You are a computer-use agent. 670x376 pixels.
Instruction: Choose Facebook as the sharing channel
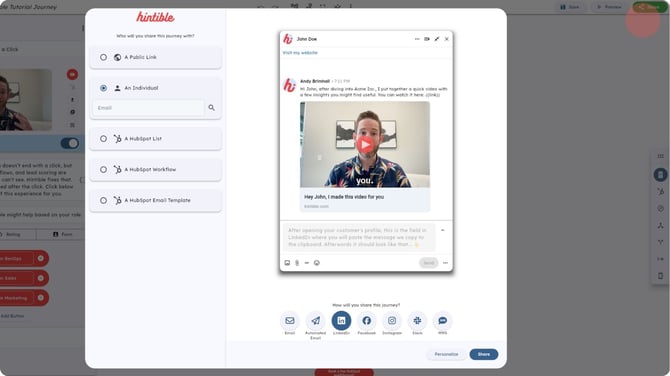tap(367, 320)
